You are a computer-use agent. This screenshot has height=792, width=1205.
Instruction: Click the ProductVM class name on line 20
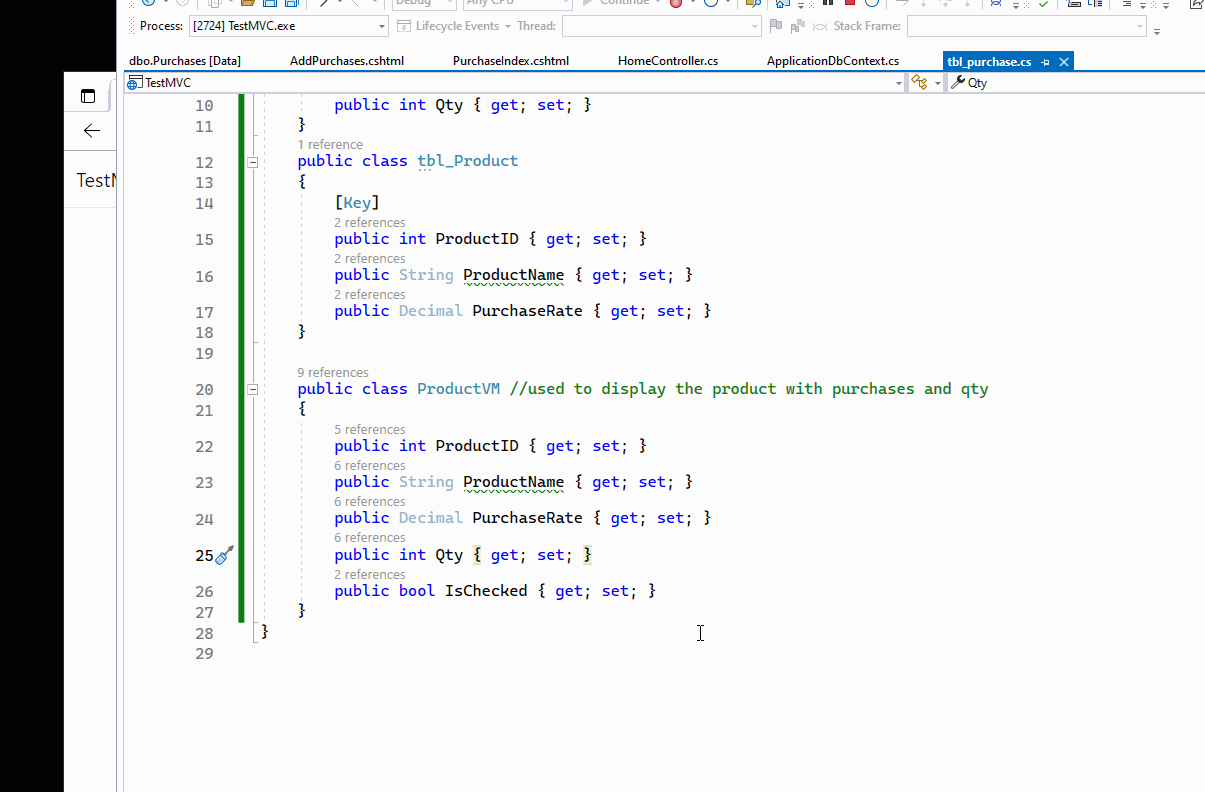[x=458, y=389]
